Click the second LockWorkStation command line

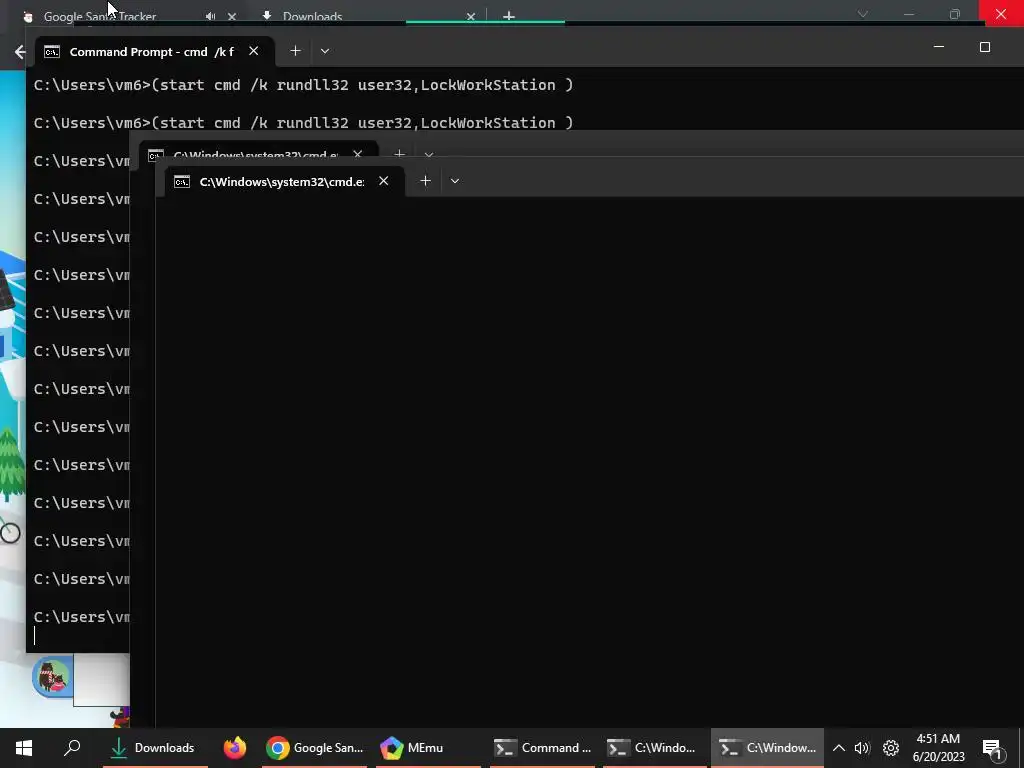[304, 123]
